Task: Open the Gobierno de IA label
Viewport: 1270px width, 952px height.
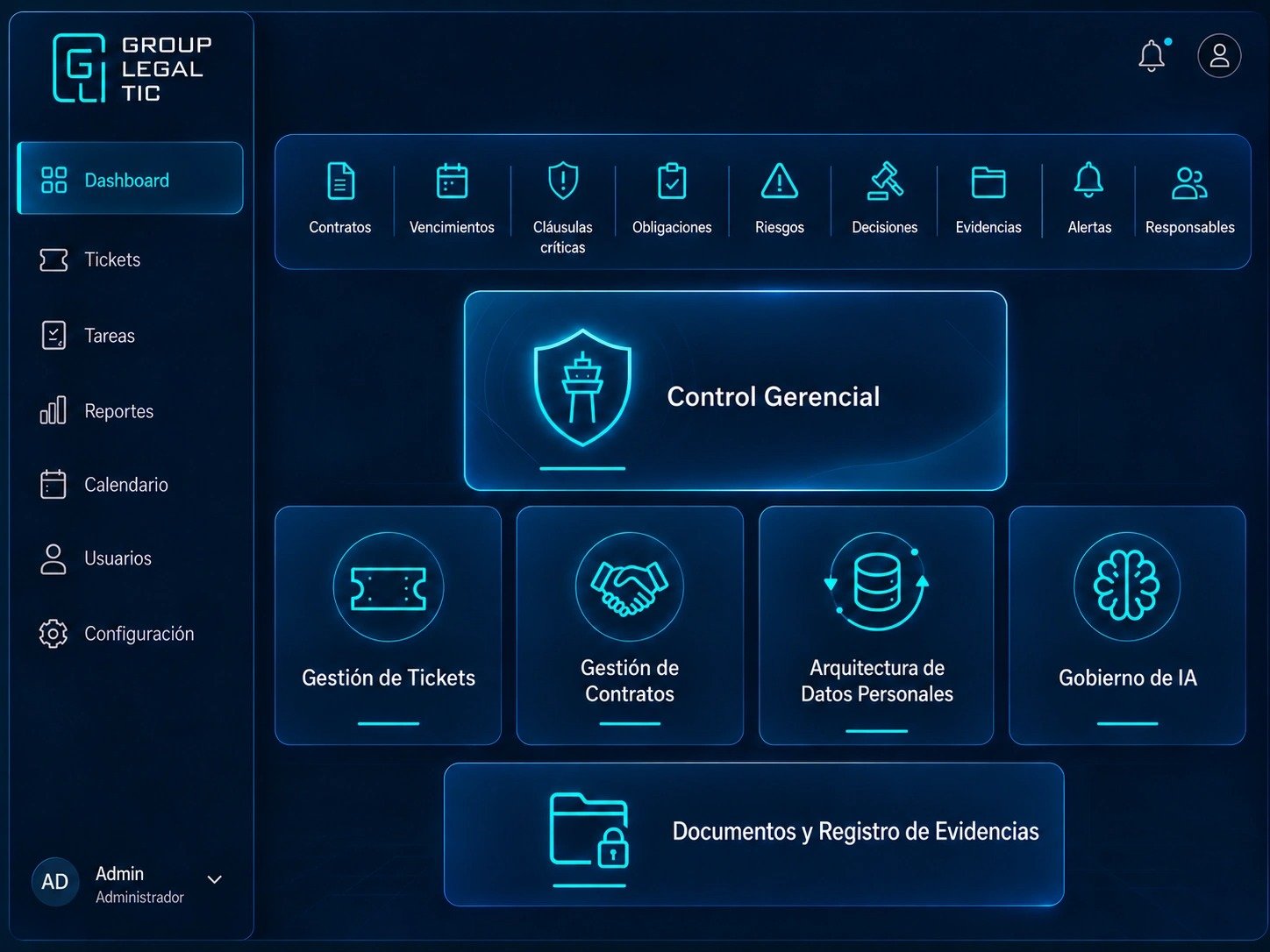Action: 1128,678
